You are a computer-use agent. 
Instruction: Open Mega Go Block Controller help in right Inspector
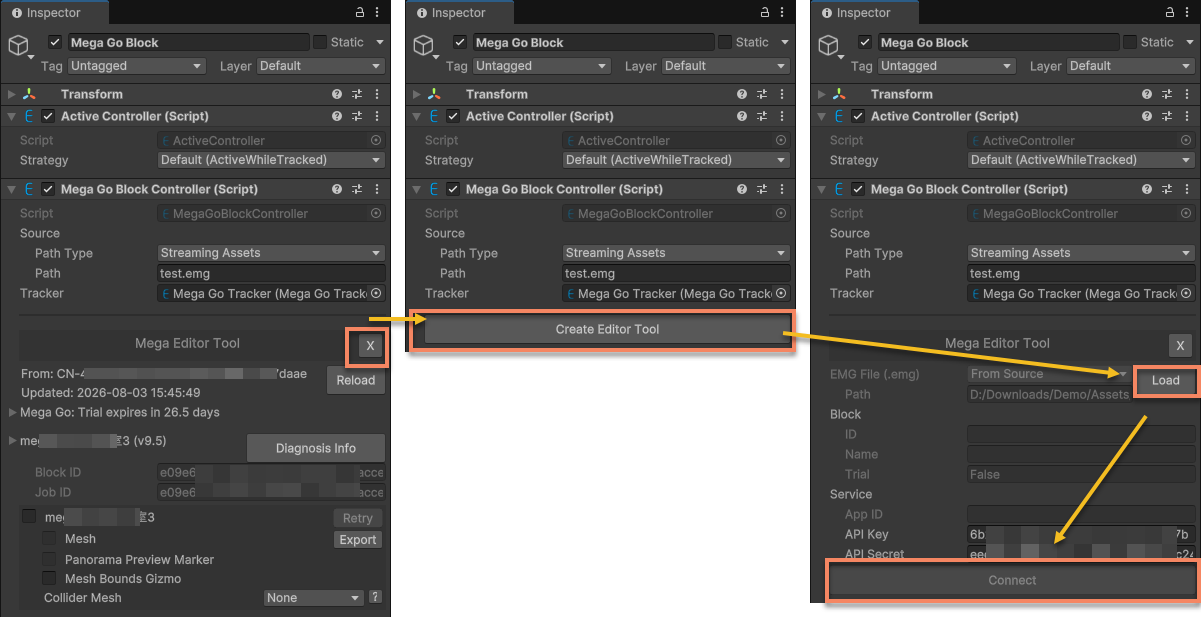tap(1147, 189)
